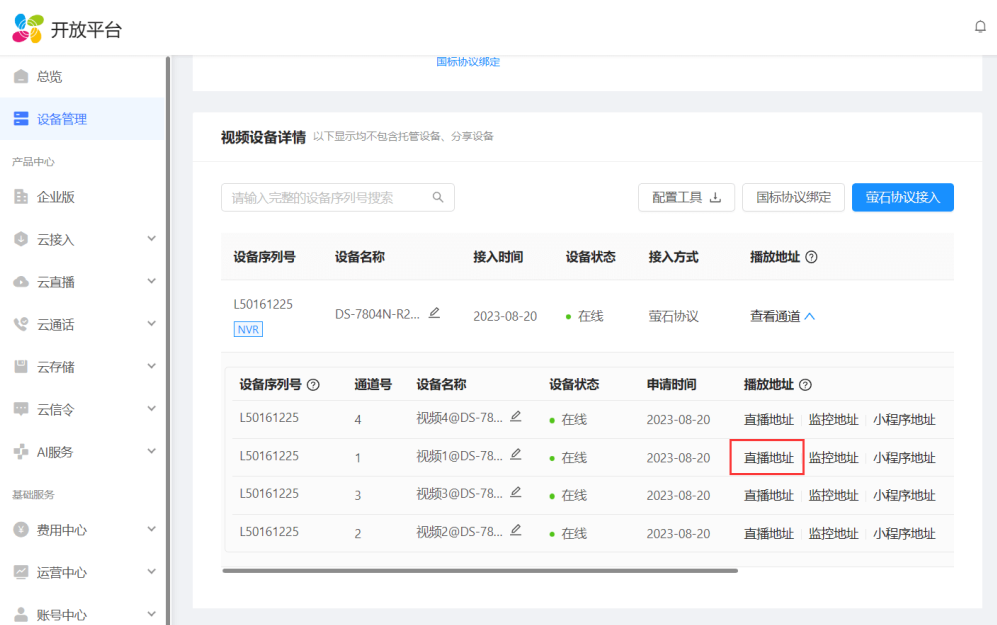
Task: Click the 视频设备详情 heading
Action: [263, 137]
